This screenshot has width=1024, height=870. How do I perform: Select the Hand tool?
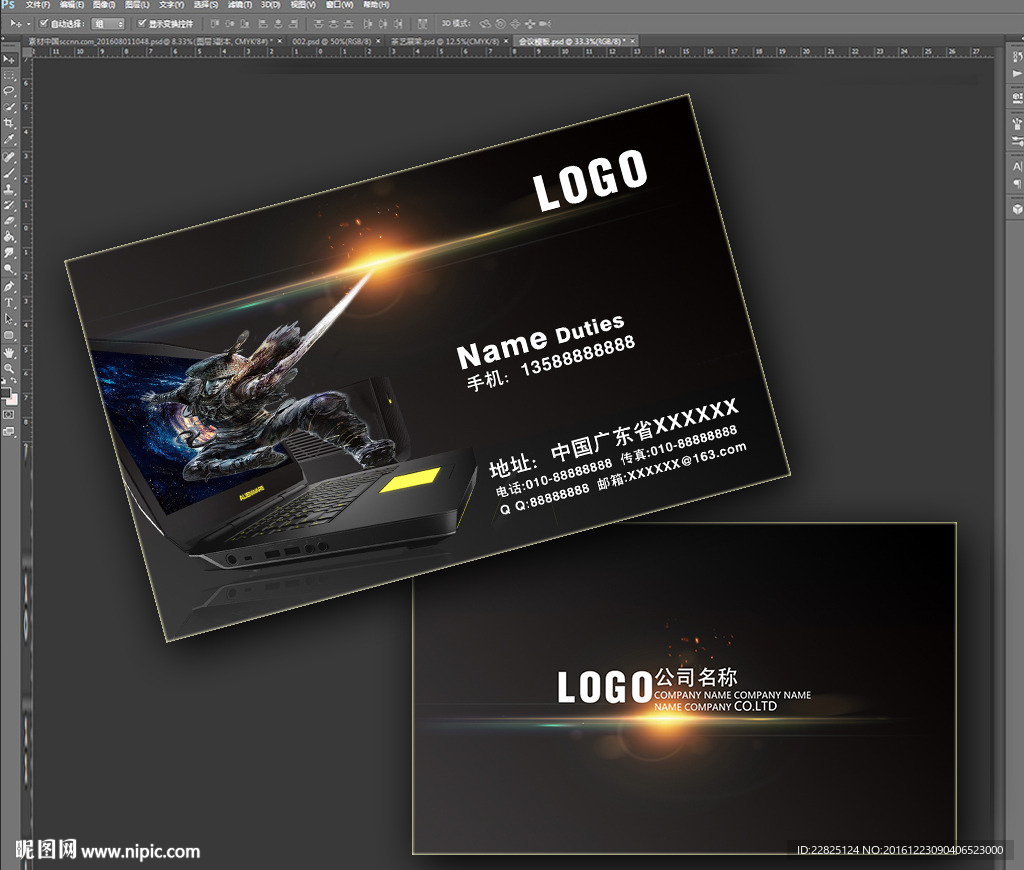(x=8, y=353)
